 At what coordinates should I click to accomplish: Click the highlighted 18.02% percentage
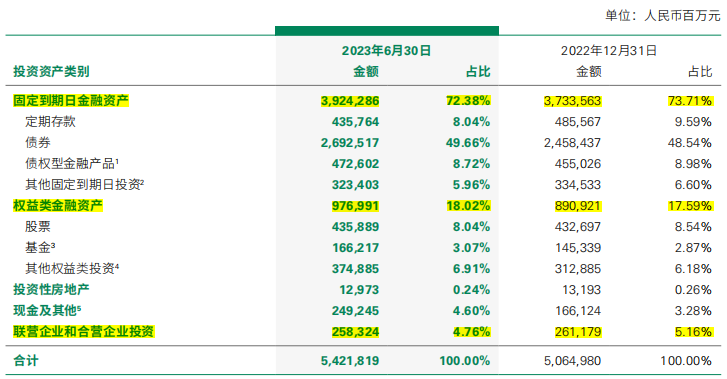point(468,206)
